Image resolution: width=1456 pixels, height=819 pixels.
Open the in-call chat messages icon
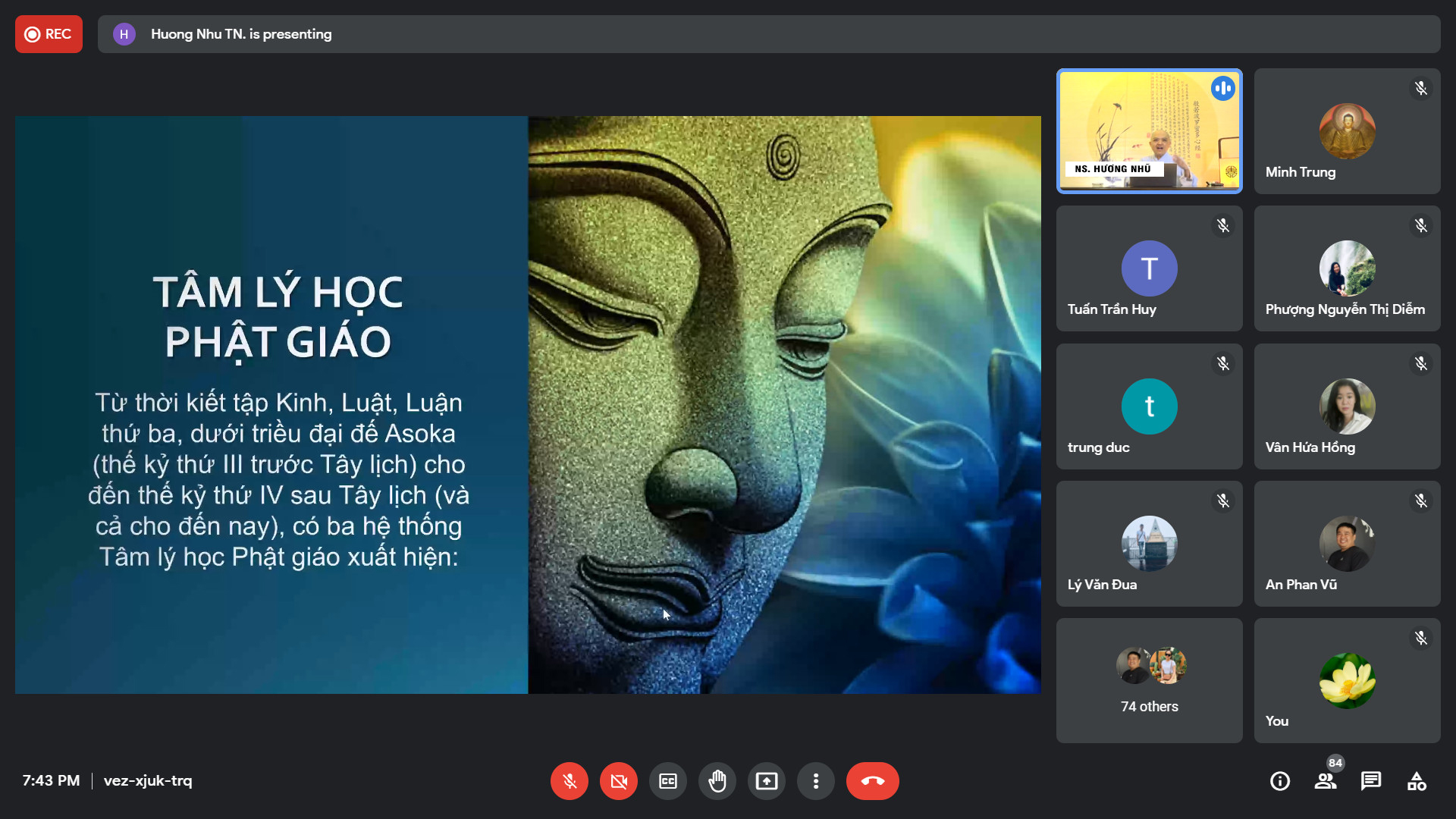tap(1371, 781)
